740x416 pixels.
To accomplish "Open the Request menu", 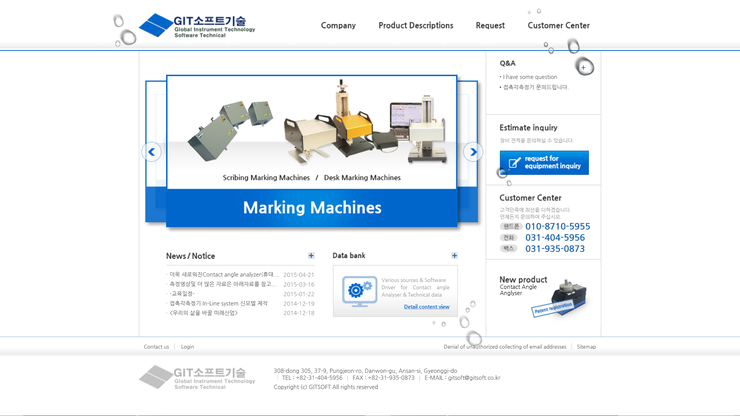I will pyautogui.click(x=490, y=25).
